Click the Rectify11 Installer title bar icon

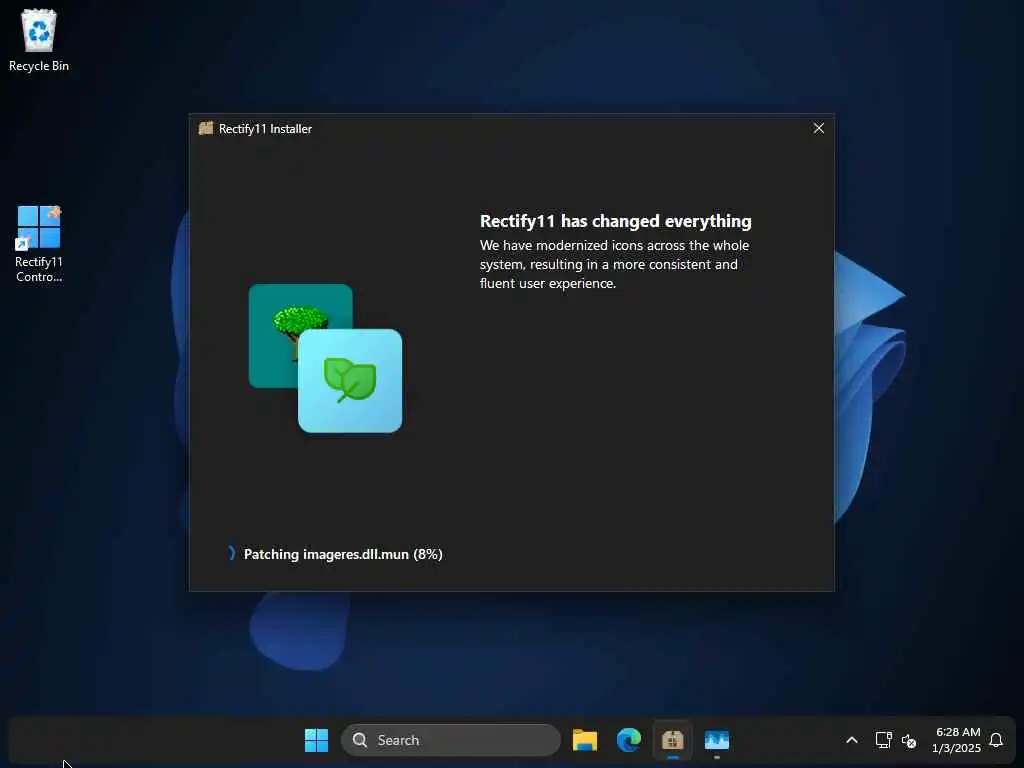point(206,128)
